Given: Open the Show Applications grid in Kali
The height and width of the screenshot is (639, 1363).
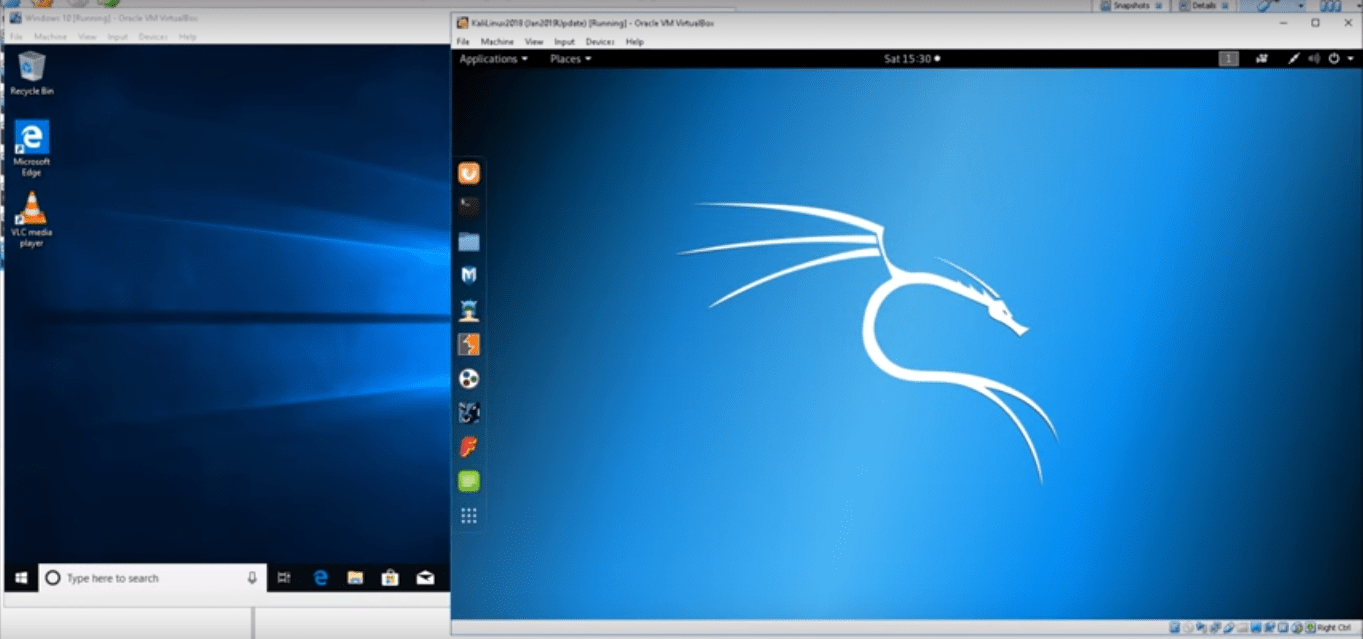Looking at the screenshot, I should pos(468,514).
